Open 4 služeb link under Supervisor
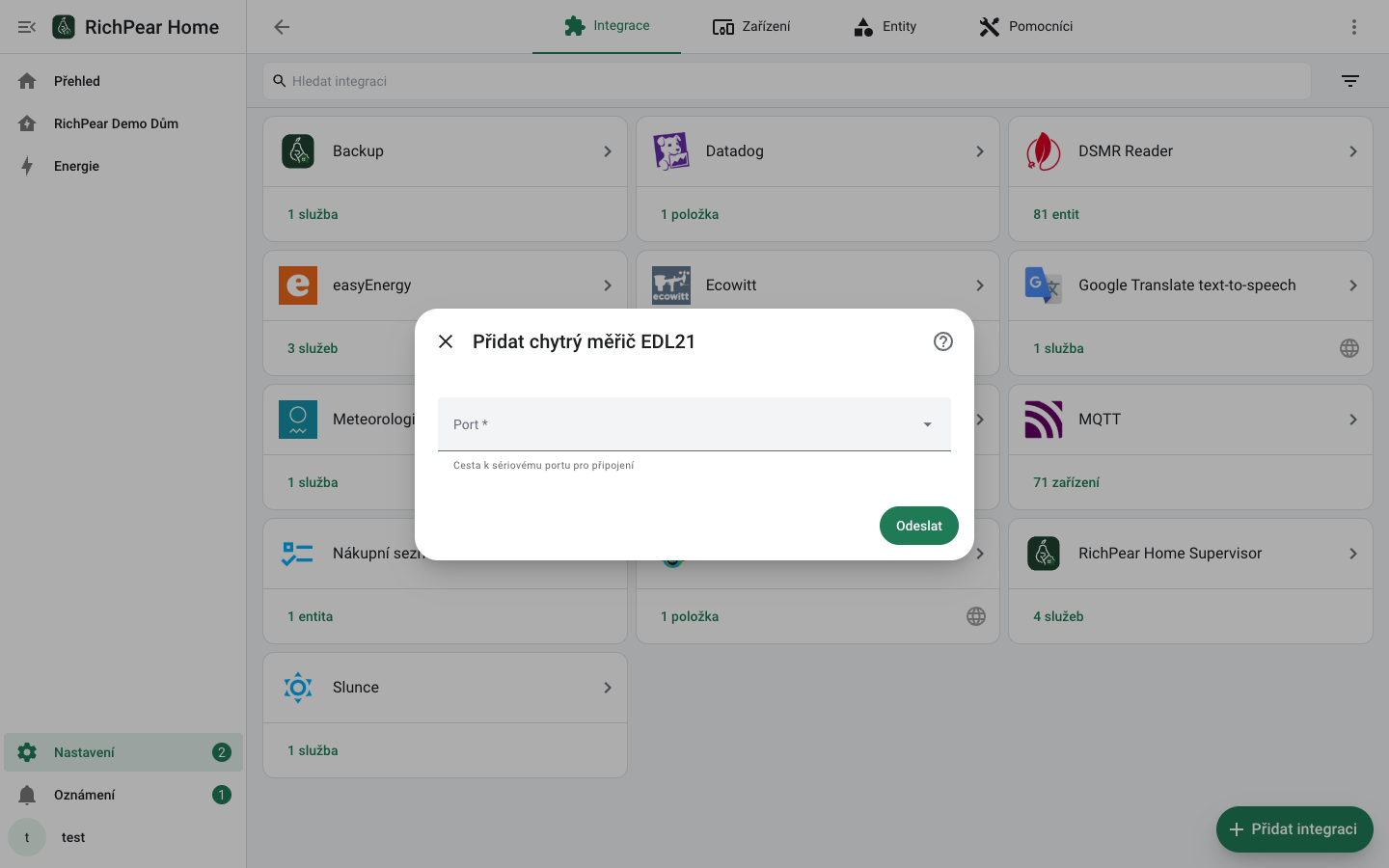Screen dimensions: 1389x868 point(1058,616)
